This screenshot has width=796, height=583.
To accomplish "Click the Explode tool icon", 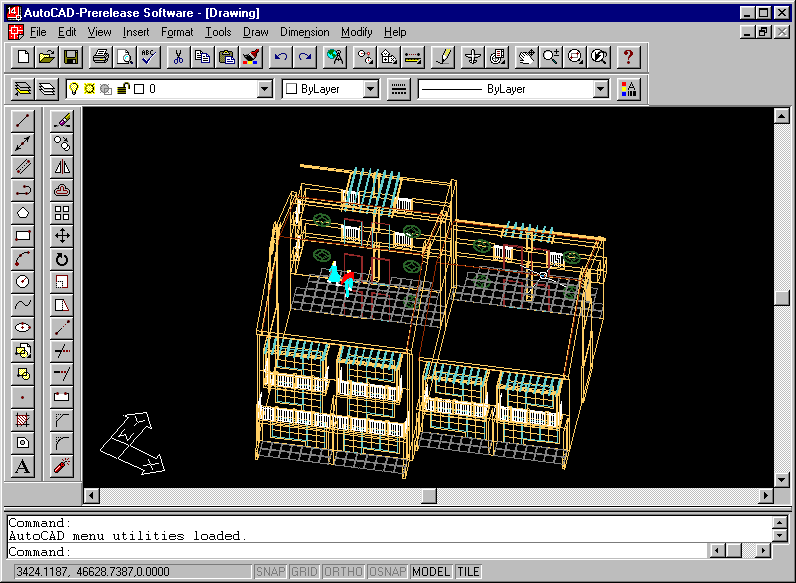I will click(x=62, y=466).
